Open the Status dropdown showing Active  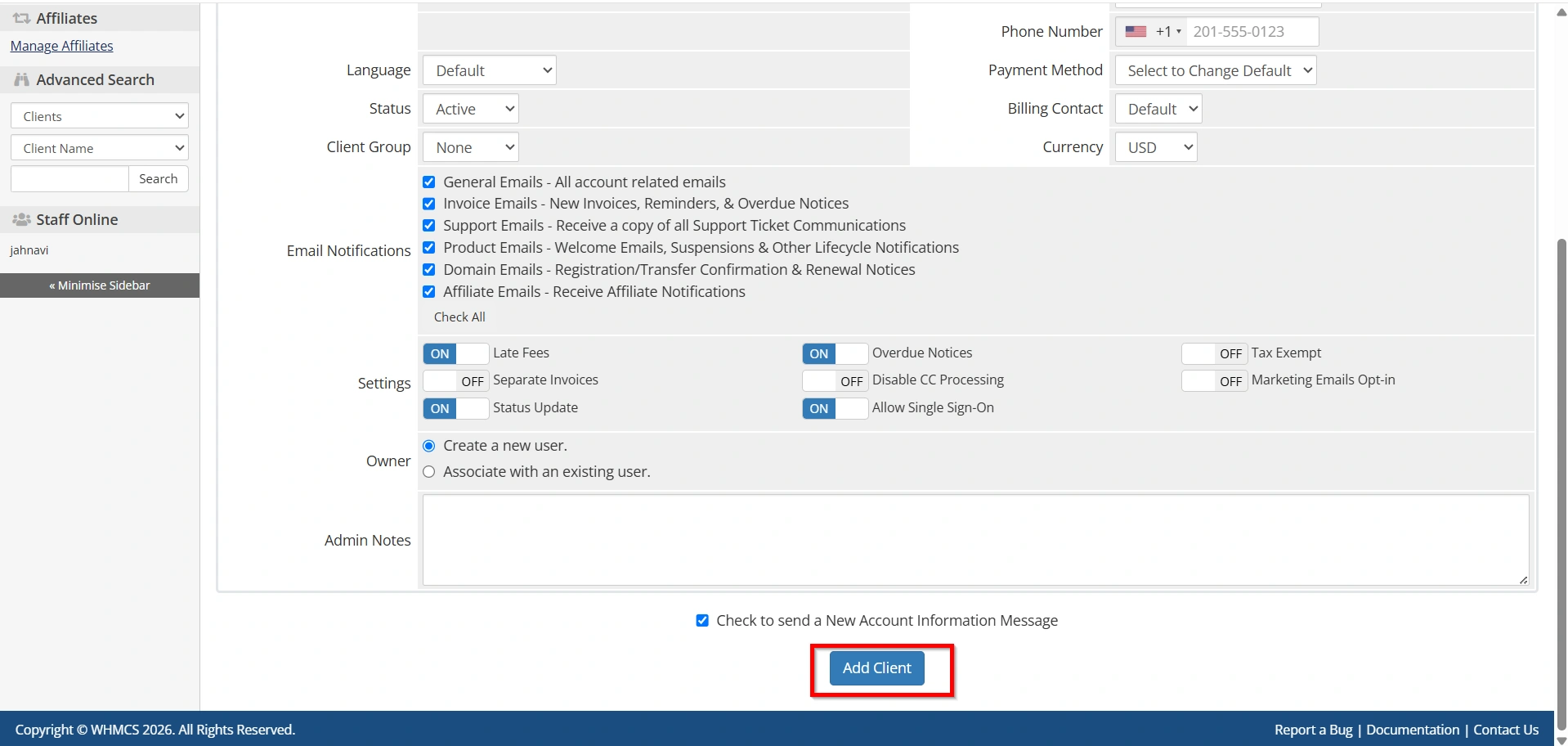471,109
